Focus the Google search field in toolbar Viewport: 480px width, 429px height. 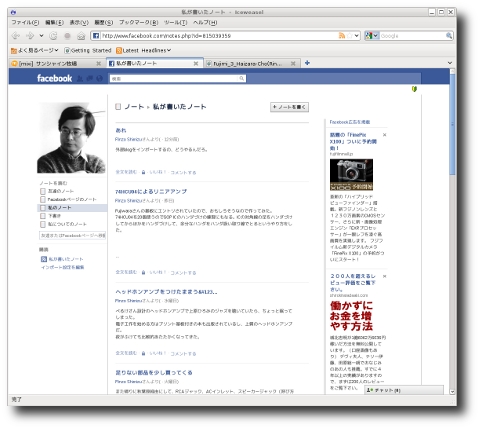coord(412,36)
